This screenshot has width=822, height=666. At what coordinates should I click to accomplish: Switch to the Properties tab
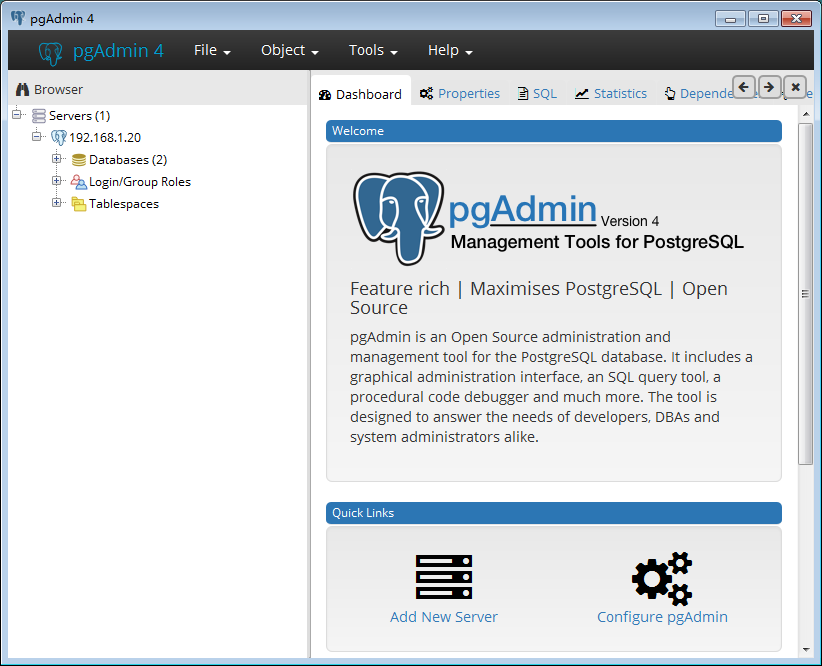(x=460, y=94)
